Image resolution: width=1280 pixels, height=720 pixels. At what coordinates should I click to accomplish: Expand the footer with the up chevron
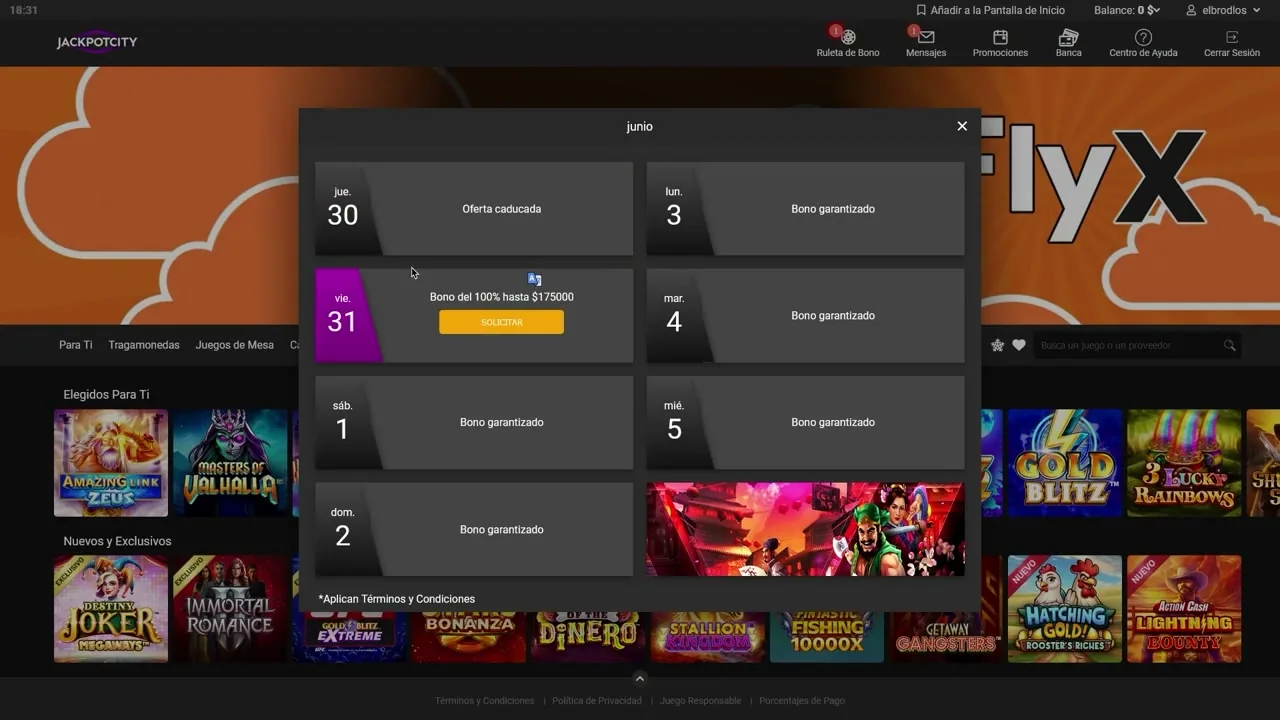point(640,678)
